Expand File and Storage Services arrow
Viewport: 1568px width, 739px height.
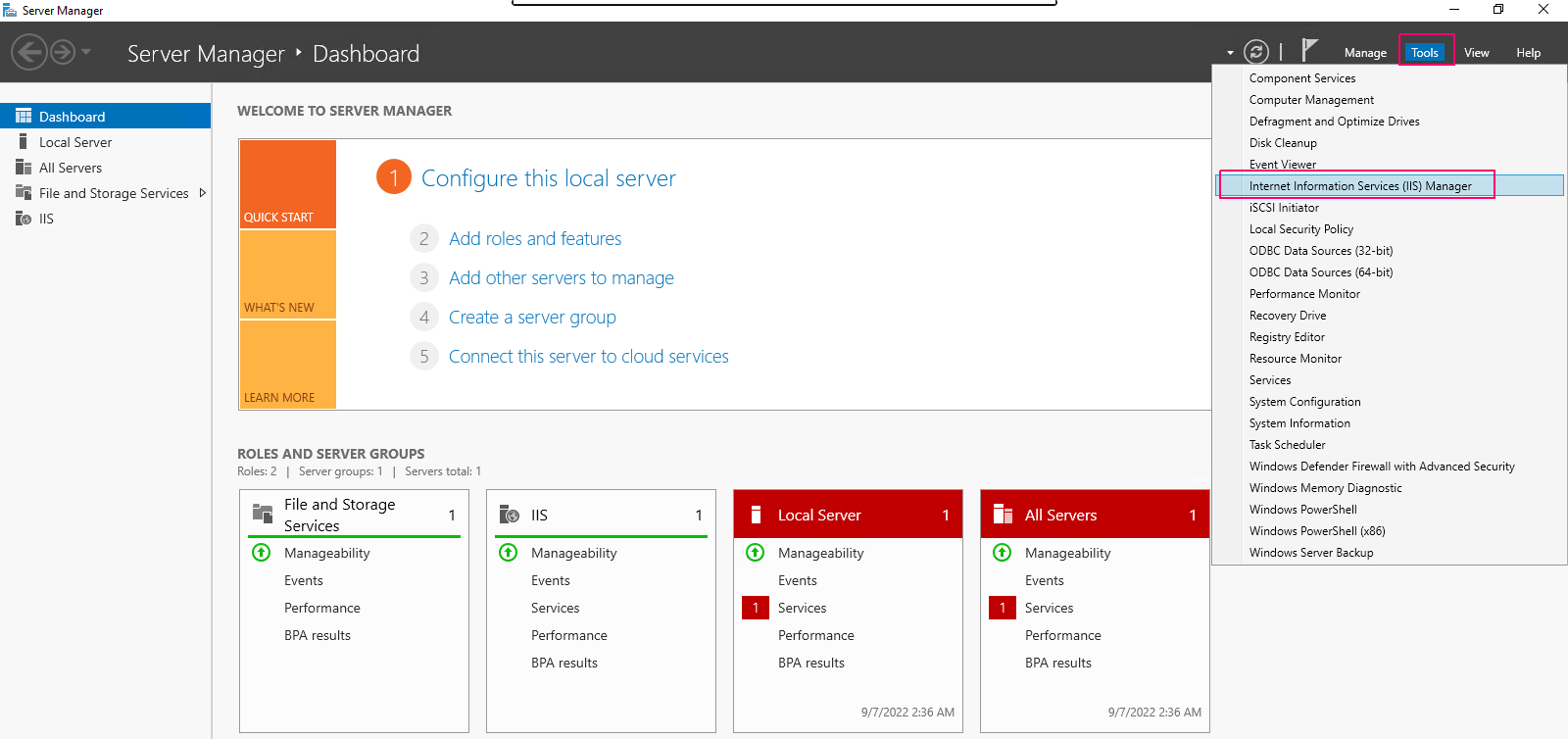coord(203,193)
